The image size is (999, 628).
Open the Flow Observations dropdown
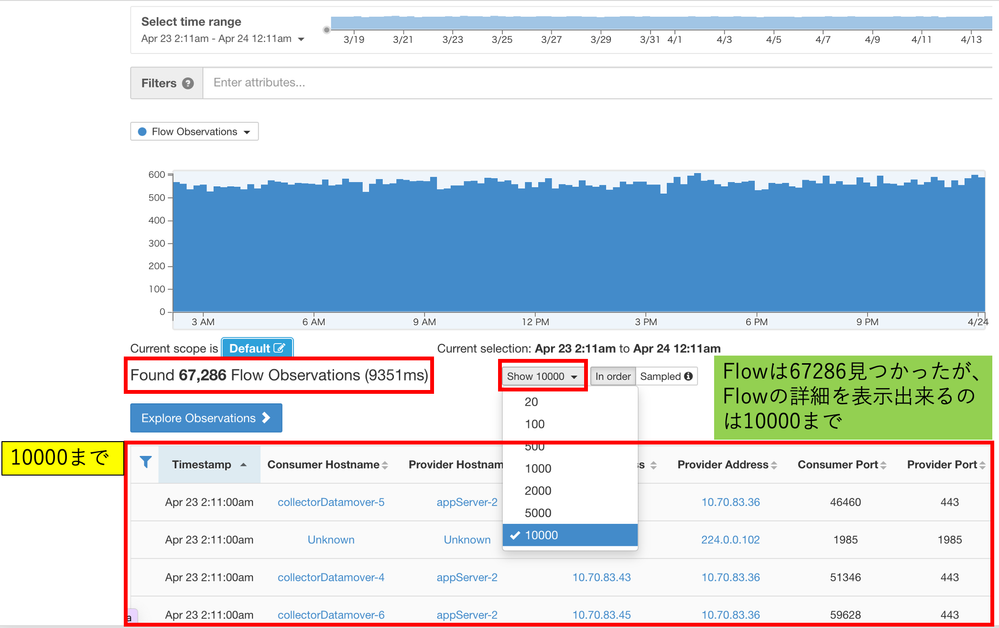[x=194, y=131]
